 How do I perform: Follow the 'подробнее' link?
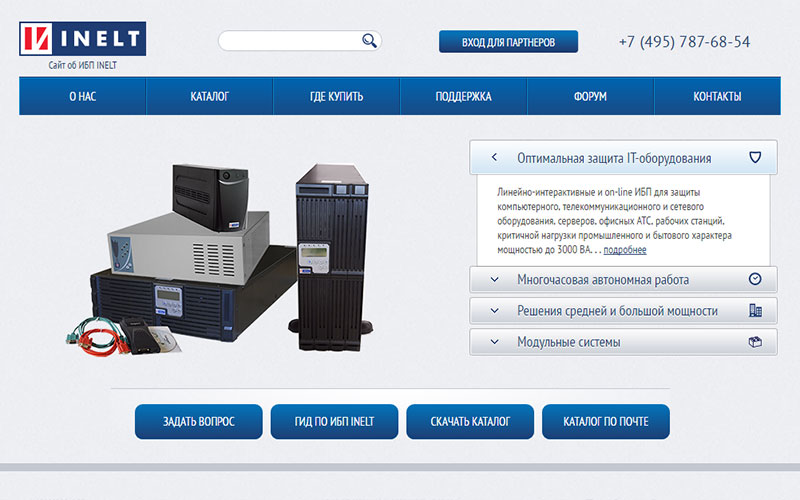[624, 250]
